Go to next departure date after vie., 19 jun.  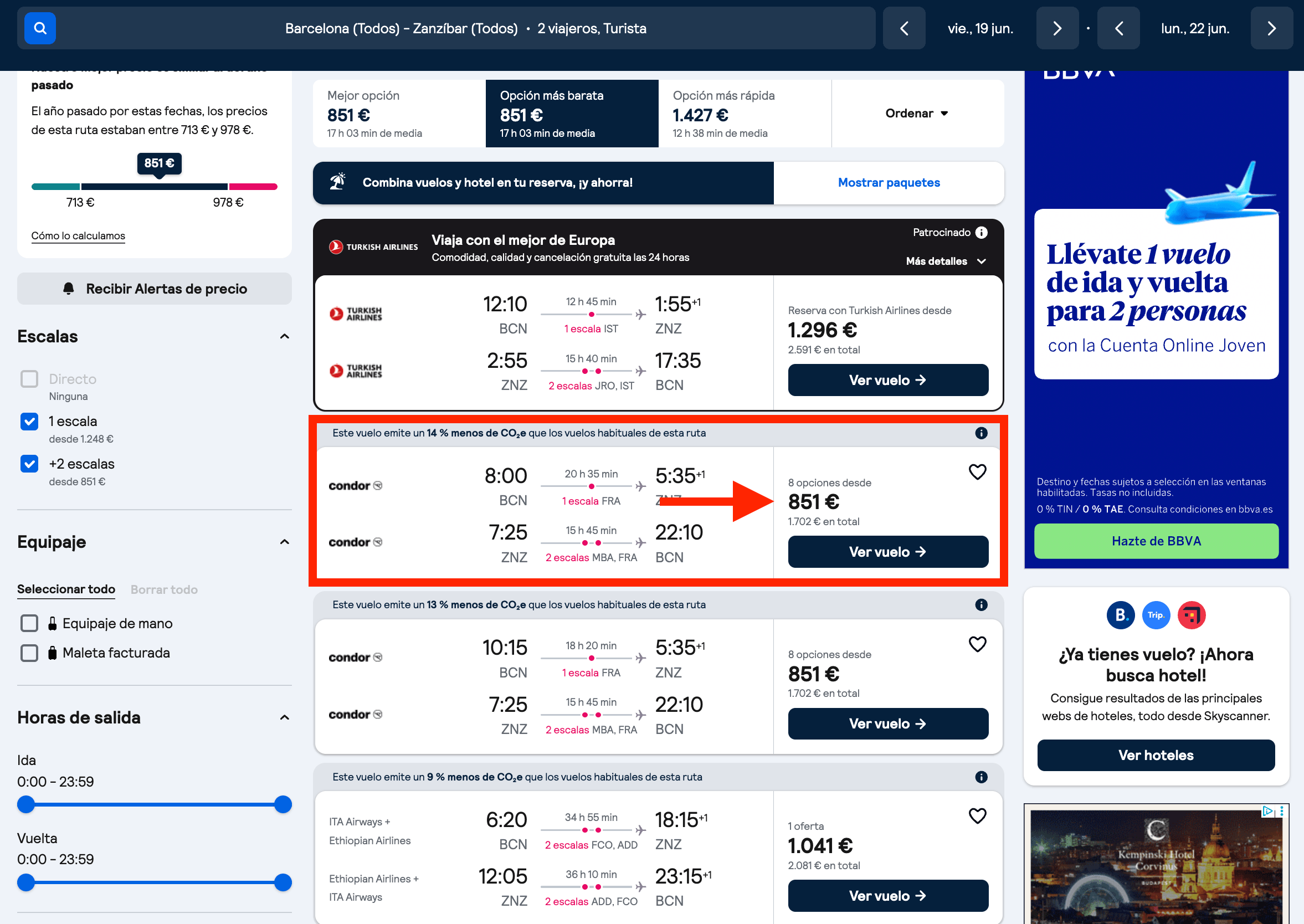(x=1057, y=28)
